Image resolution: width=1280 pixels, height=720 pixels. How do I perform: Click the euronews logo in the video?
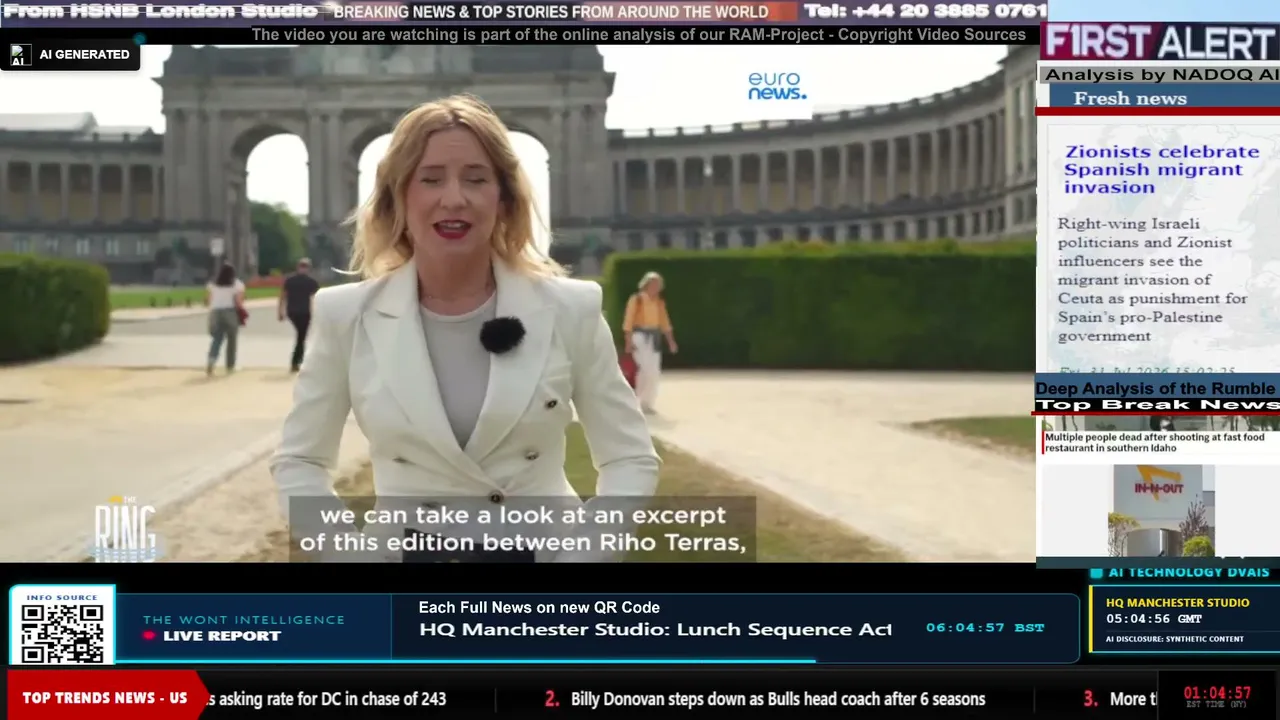(777, 86)
